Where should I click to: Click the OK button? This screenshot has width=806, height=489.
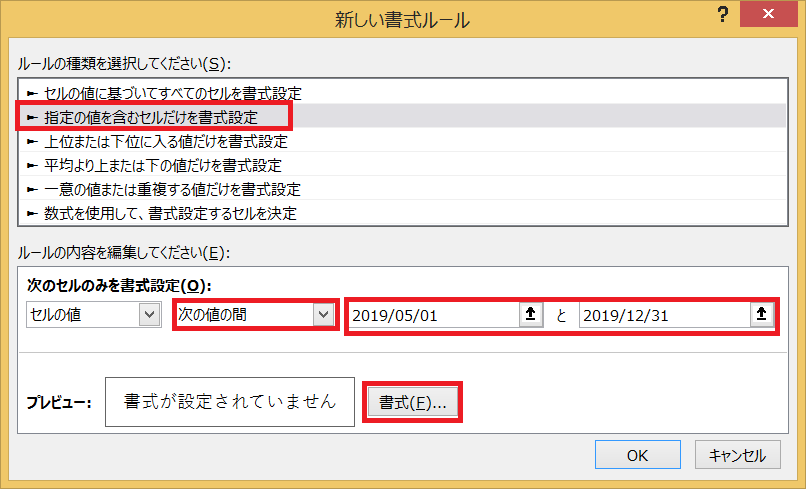637,455
